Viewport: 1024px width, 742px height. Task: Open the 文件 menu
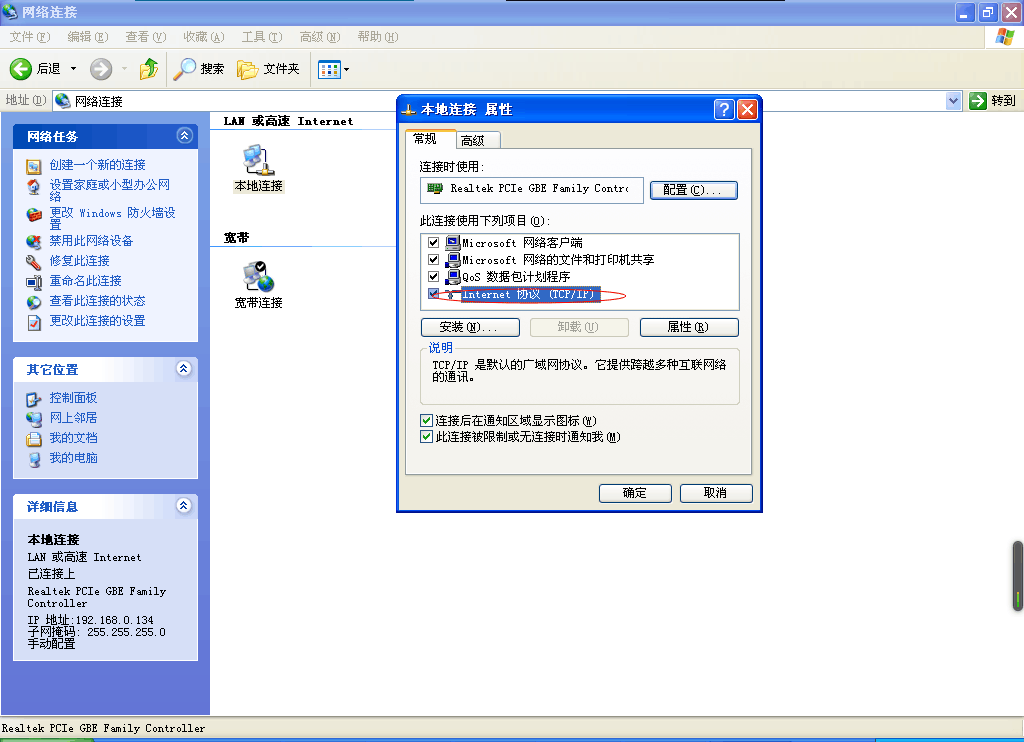[x=29, y=37]
